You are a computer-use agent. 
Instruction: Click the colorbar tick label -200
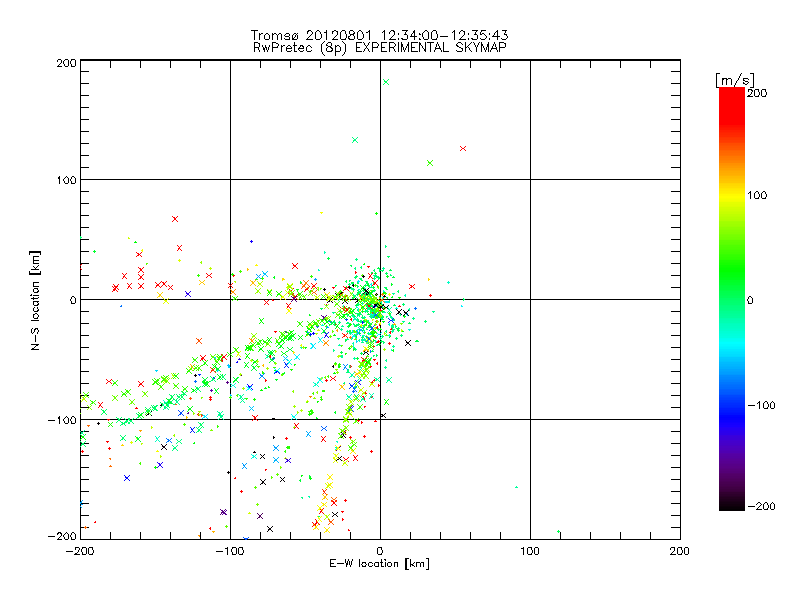(x=761, y=506)
